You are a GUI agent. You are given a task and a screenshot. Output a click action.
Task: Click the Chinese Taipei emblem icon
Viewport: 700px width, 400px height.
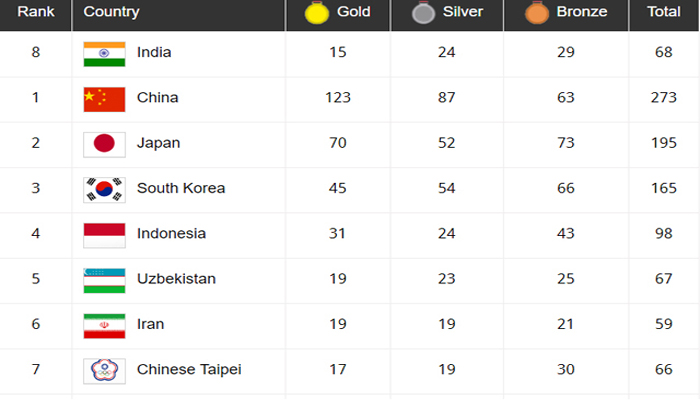pos(104,371)
